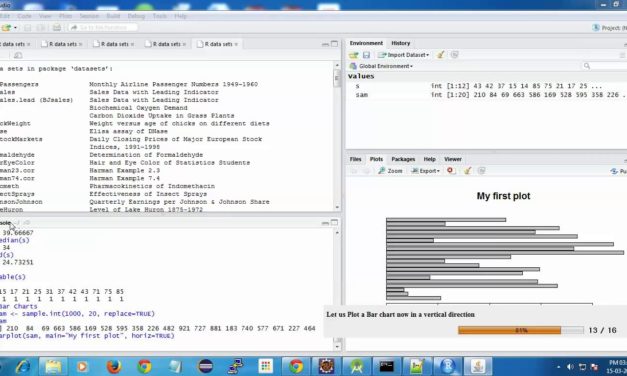Click the refresh icon in Environment toolbar
627x376 pixels.
(x=454, y=55)
